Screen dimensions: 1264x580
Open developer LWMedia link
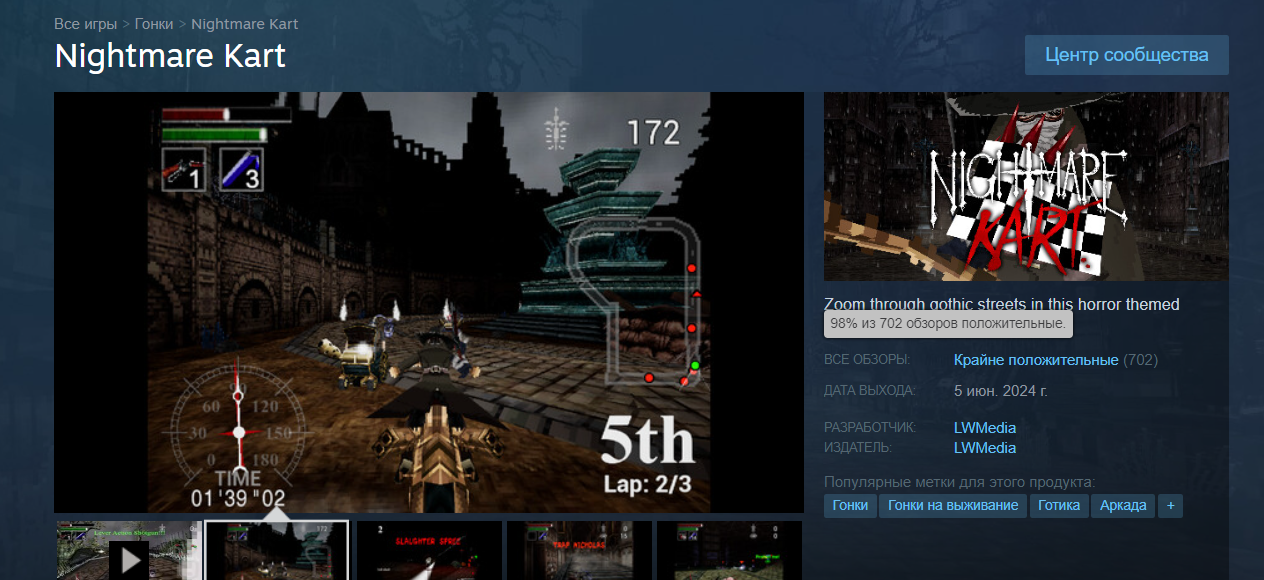[x=985, y=428]
